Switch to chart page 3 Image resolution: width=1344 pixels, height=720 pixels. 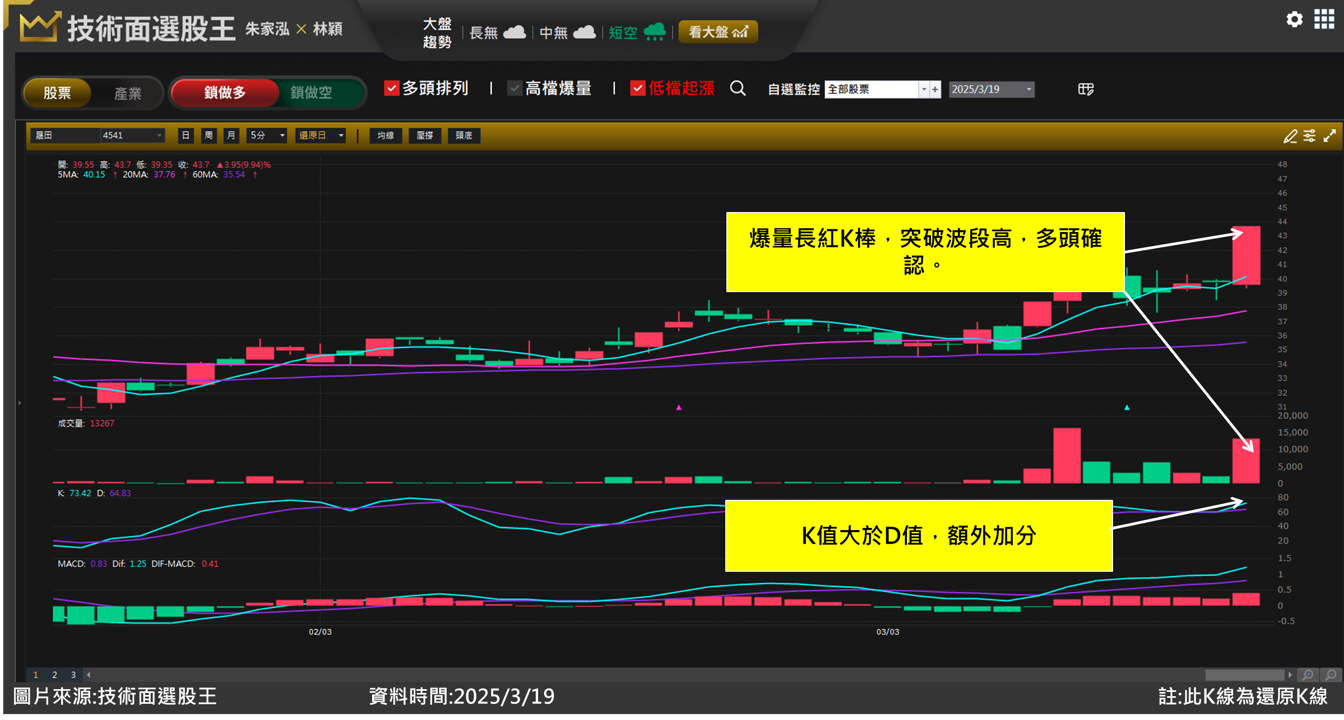pos(72,675)
